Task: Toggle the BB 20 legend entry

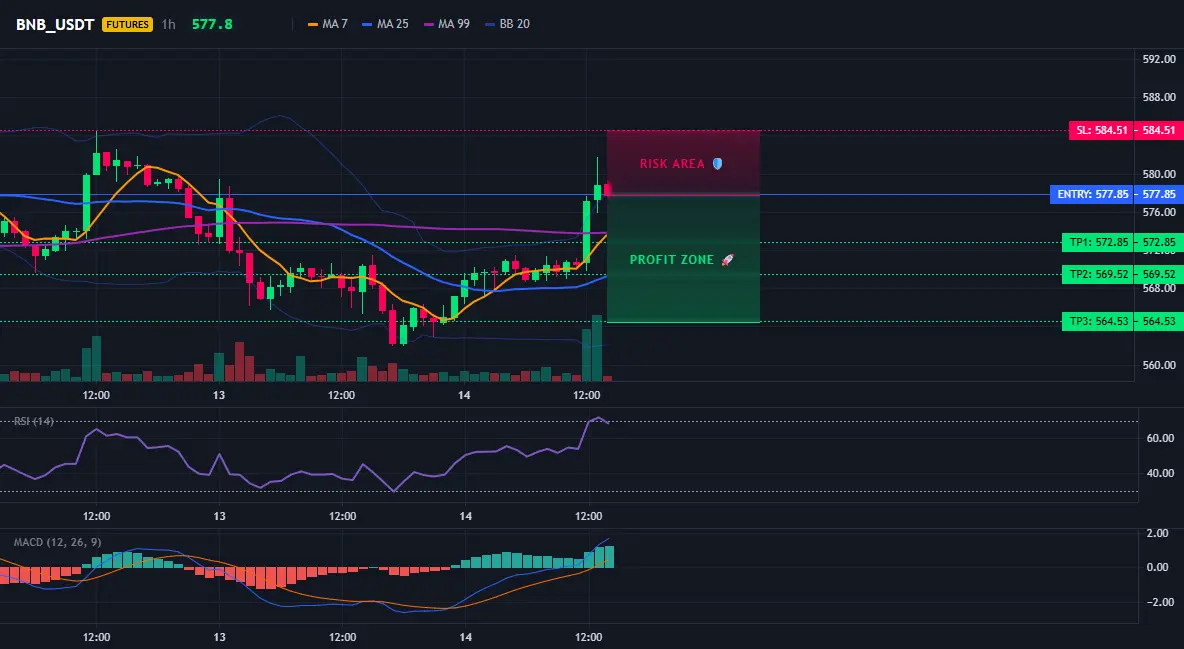Action: 507,24
